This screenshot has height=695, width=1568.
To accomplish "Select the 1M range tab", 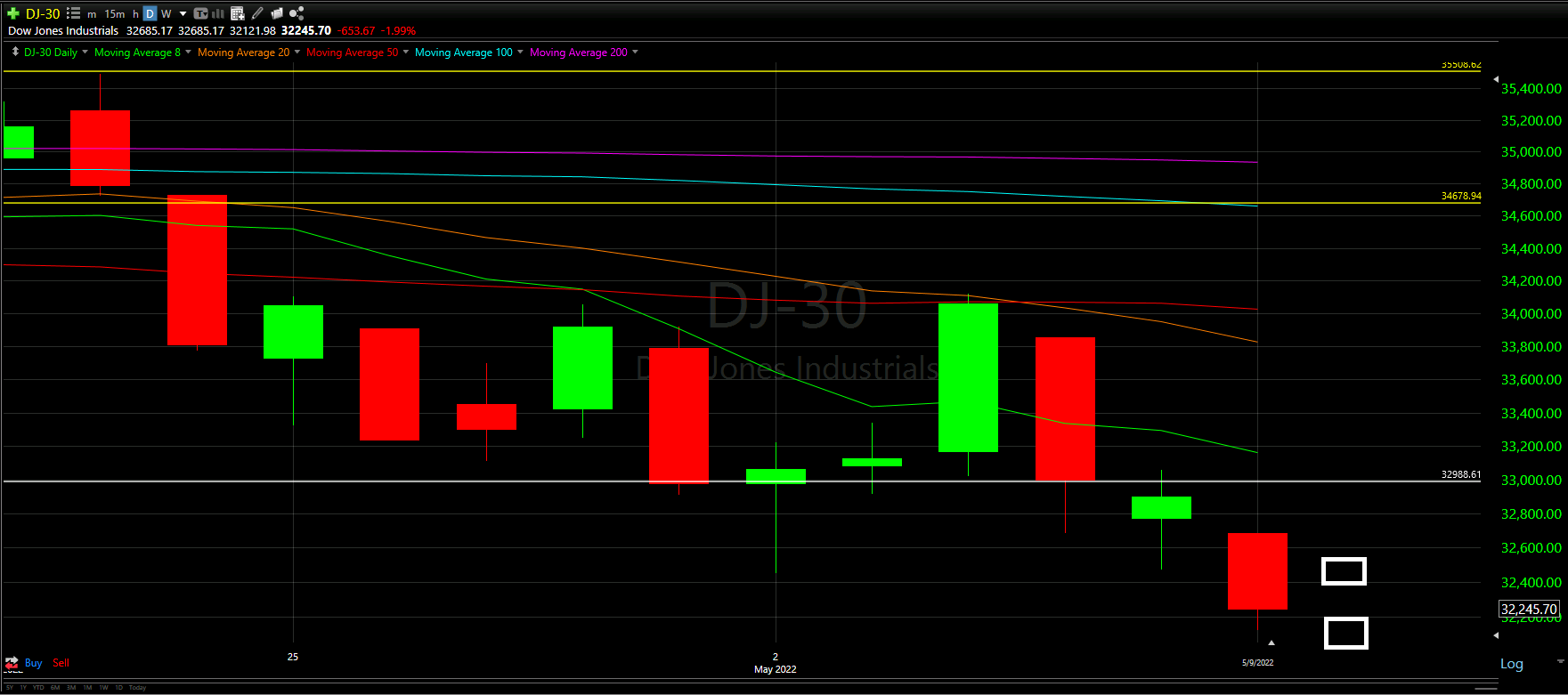I will coord(87,688).
